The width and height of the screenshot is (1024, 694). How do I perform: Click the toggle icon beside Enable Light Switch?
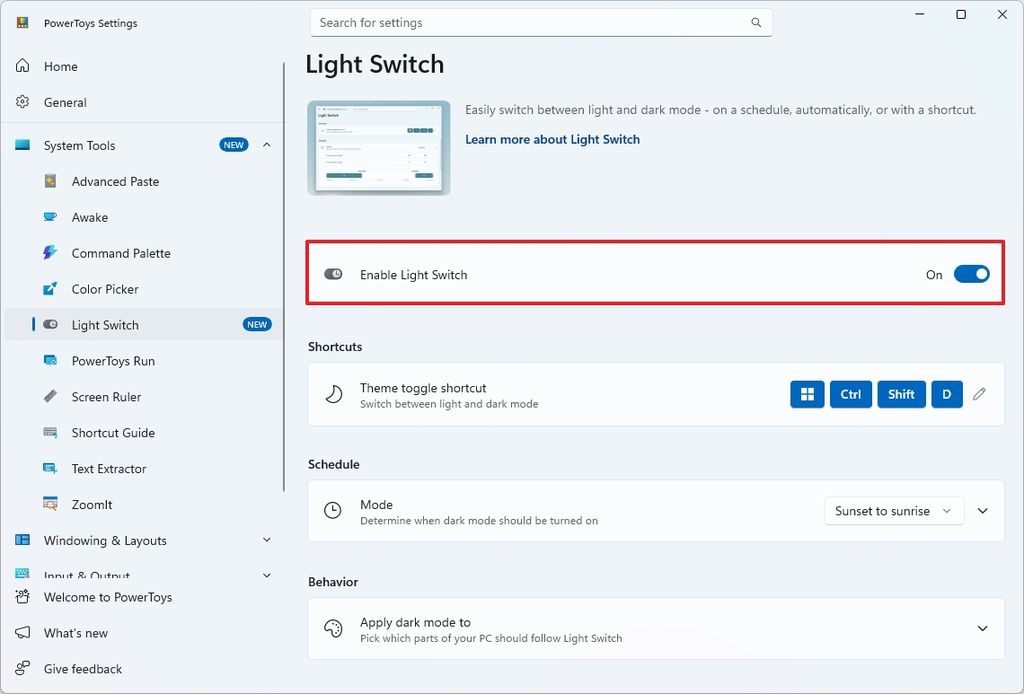(333, 274)
